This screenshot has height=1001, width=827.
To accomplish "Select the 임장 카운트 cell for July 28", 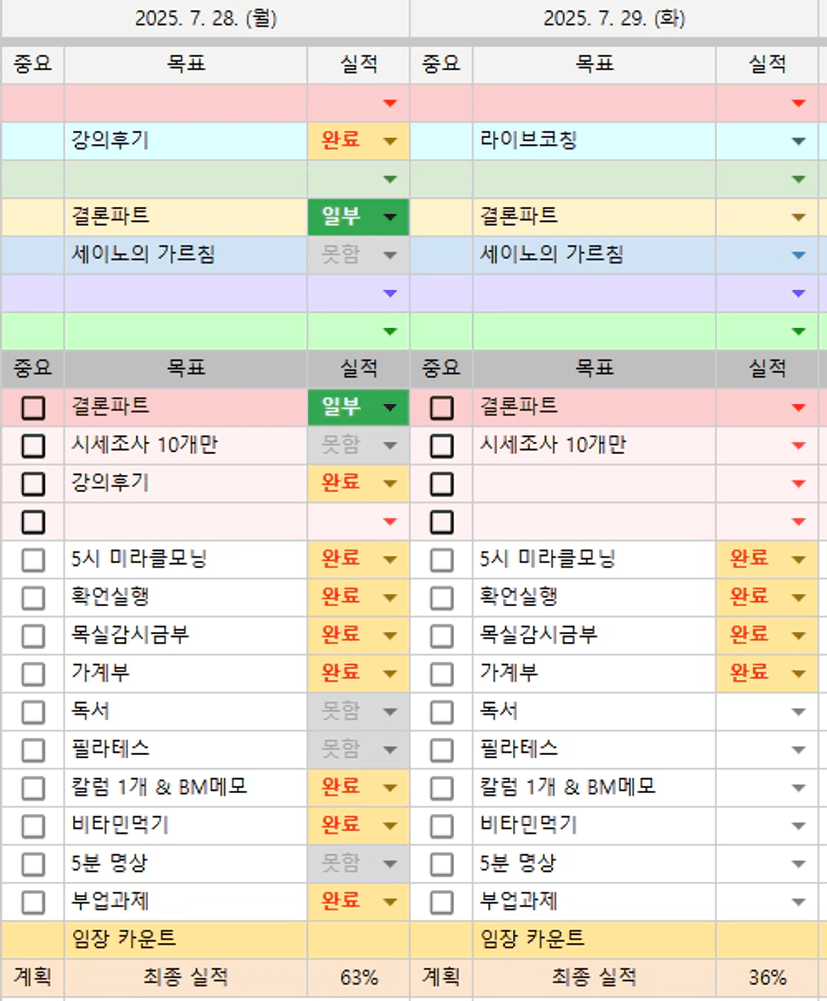I will (186, 939).
